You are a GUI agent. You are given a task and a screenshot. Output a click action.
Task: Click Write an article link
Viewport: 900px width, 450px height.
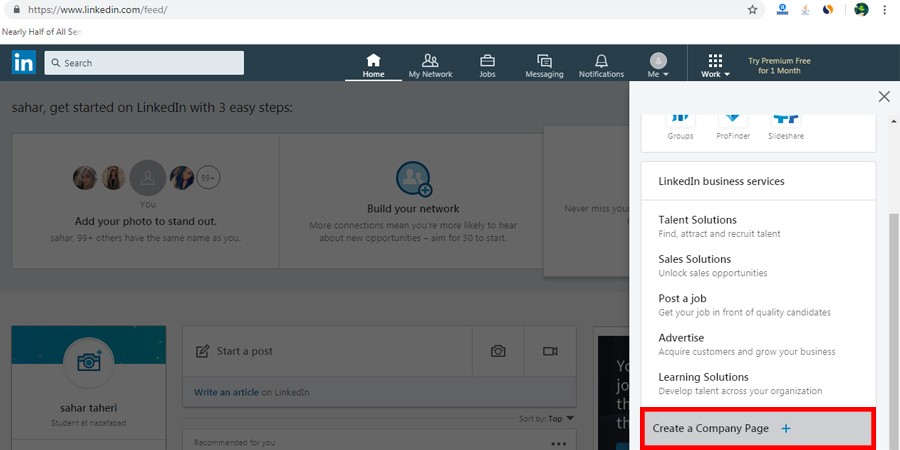pos(226,393)
